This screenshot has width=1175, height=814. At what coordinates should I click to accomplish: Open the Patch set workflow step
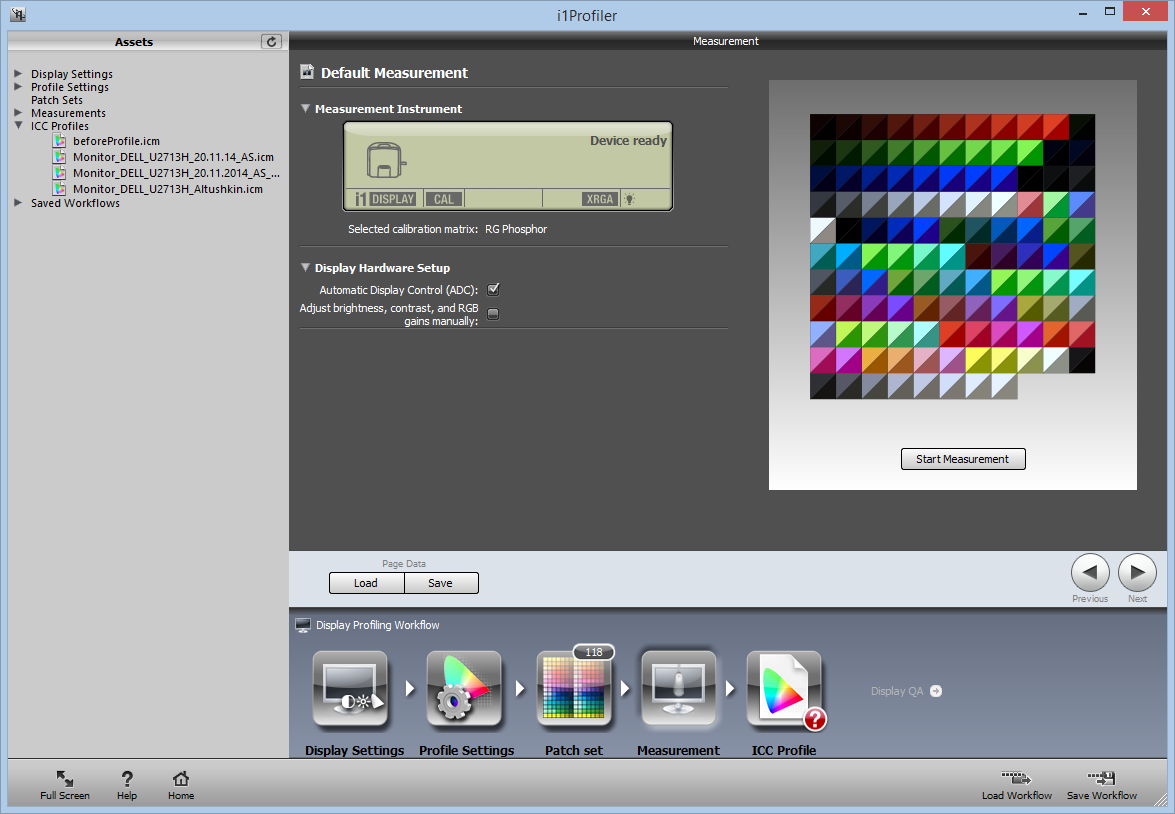coord(574,690)
